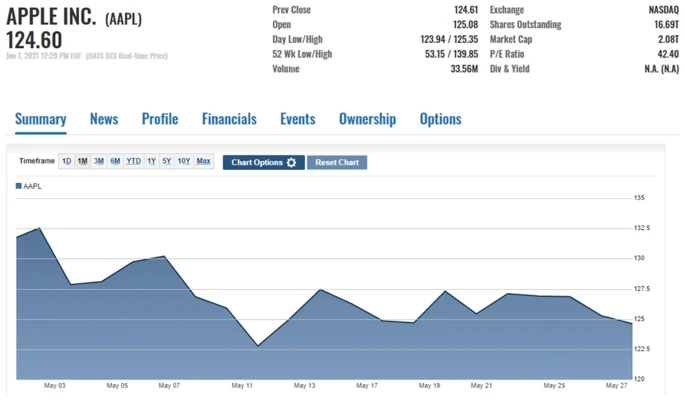The width and height of the screenshot is (685, 404).
Task: Click the Prev Close value 124.61
Action: (466, 10)
